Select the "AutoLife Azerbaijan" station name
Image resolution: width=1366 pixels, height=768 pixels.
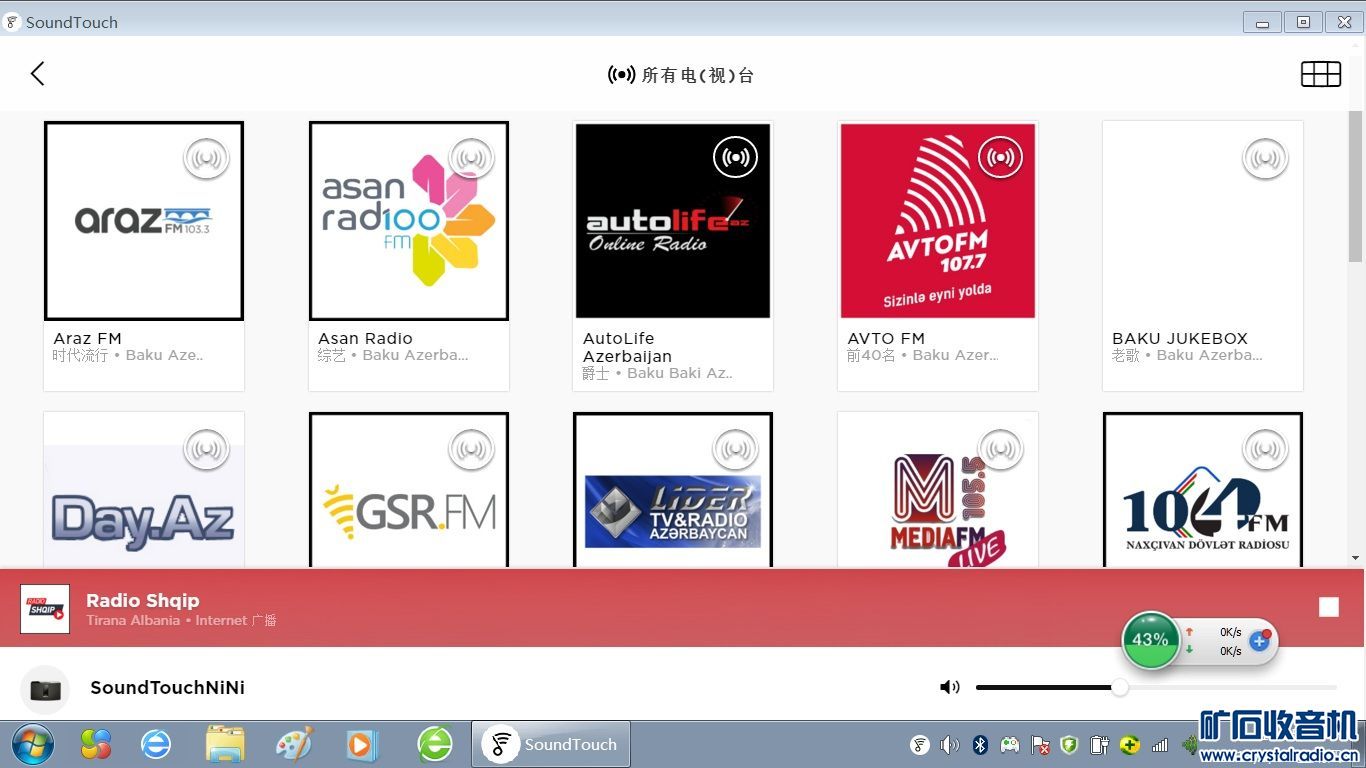coord(627,347)
